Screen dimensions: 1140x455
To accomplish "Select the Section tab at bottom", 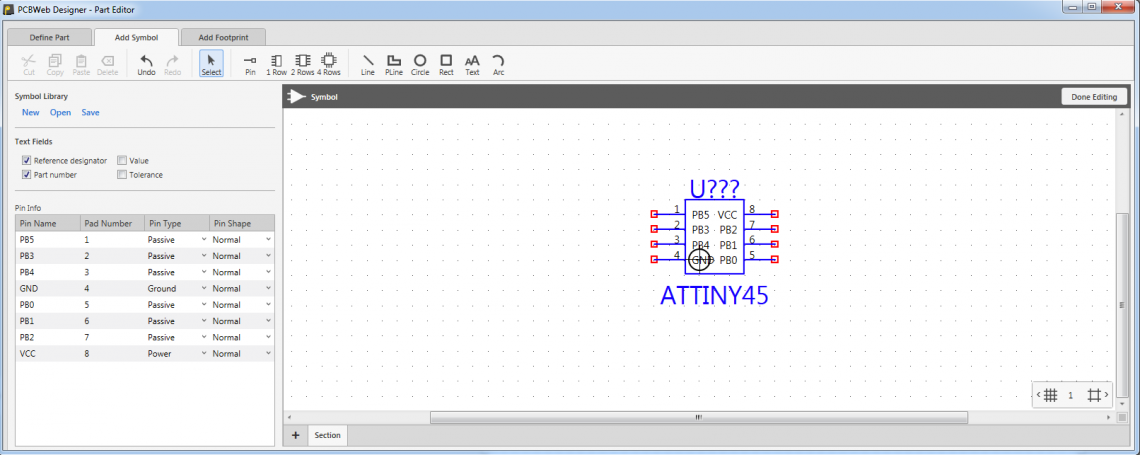I will click(327, 435).
